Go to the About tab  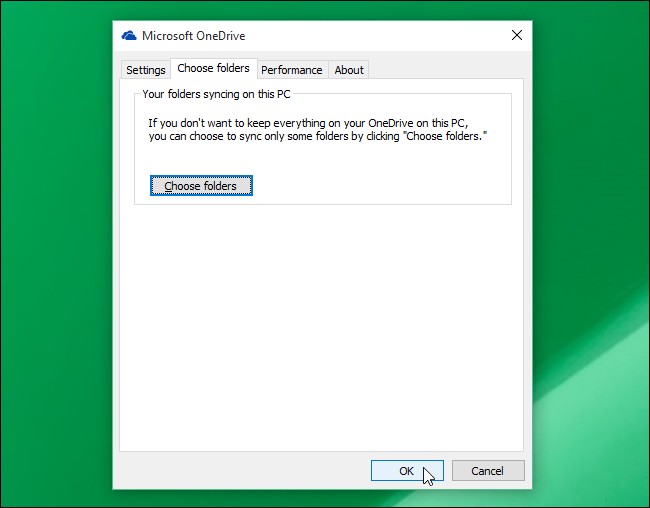pyautogui.click(x=349, y=70)
